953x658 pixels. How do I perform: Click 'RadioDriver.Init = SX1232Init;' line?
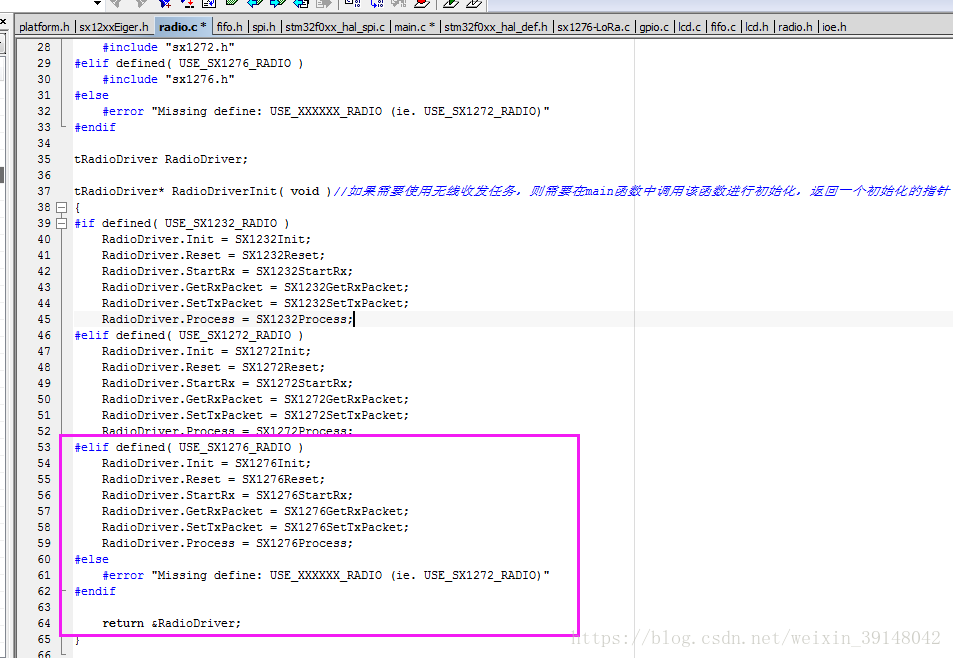(207, 239)
